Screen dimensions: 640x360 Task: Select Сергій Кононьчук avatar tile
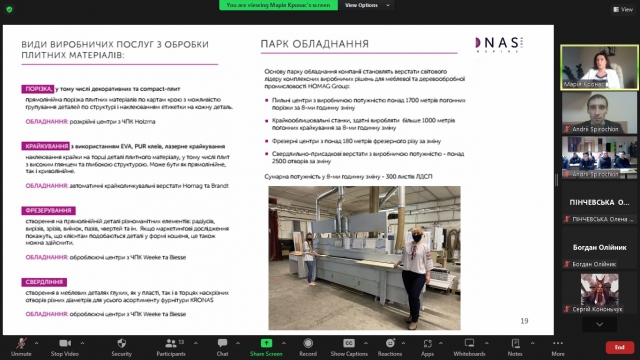point(599,292)
